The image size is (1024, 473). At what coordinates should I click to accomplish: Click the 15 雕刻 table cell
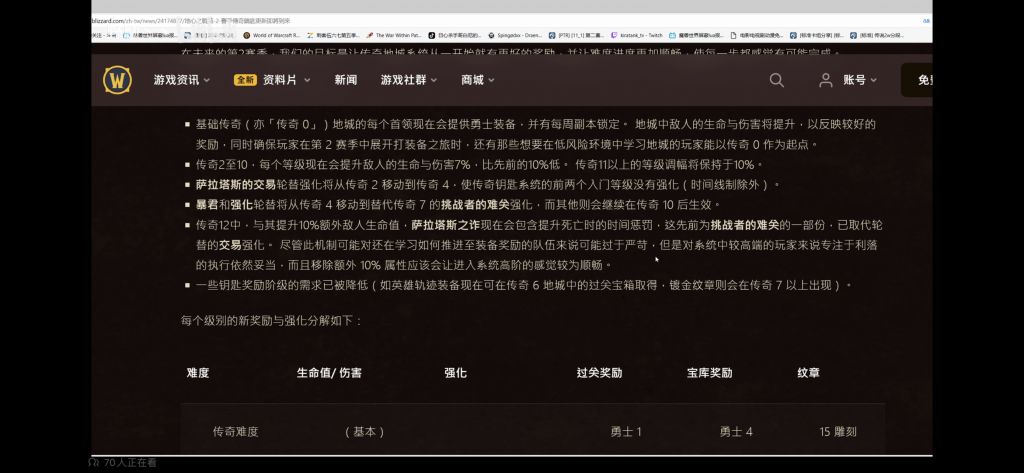838,432
